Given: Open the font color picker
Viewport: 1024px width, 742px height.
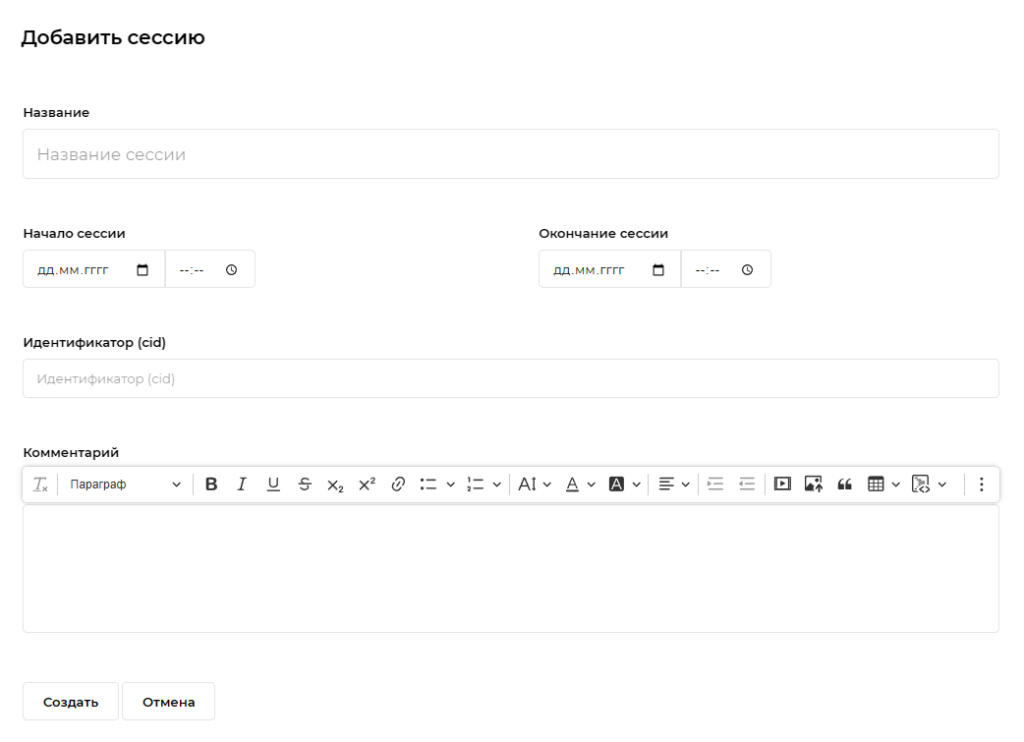Looking at the screenshot, I should tap(580, 485).
